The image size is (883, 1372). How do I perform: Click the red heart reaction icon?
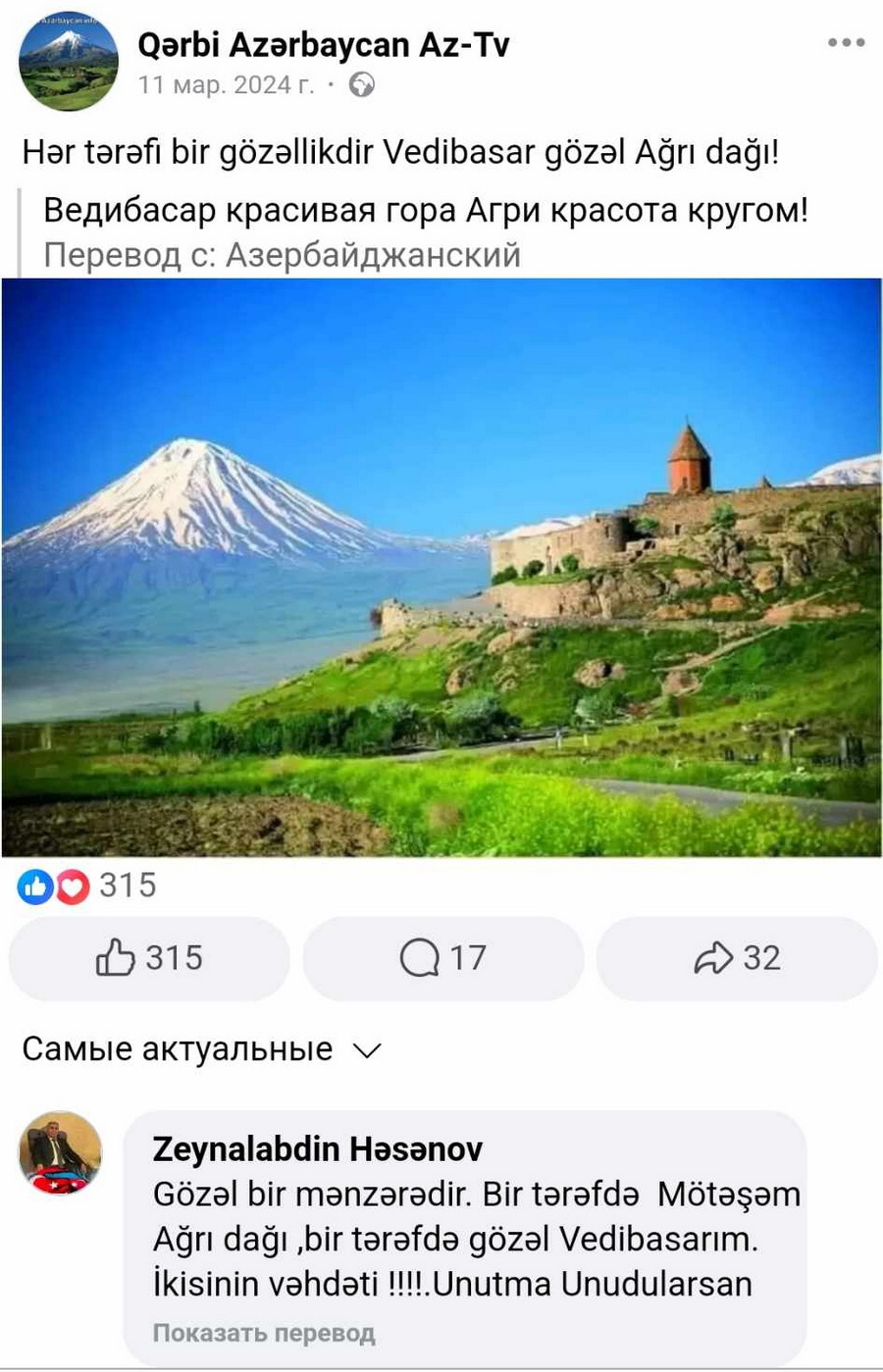tap(72, 887)
